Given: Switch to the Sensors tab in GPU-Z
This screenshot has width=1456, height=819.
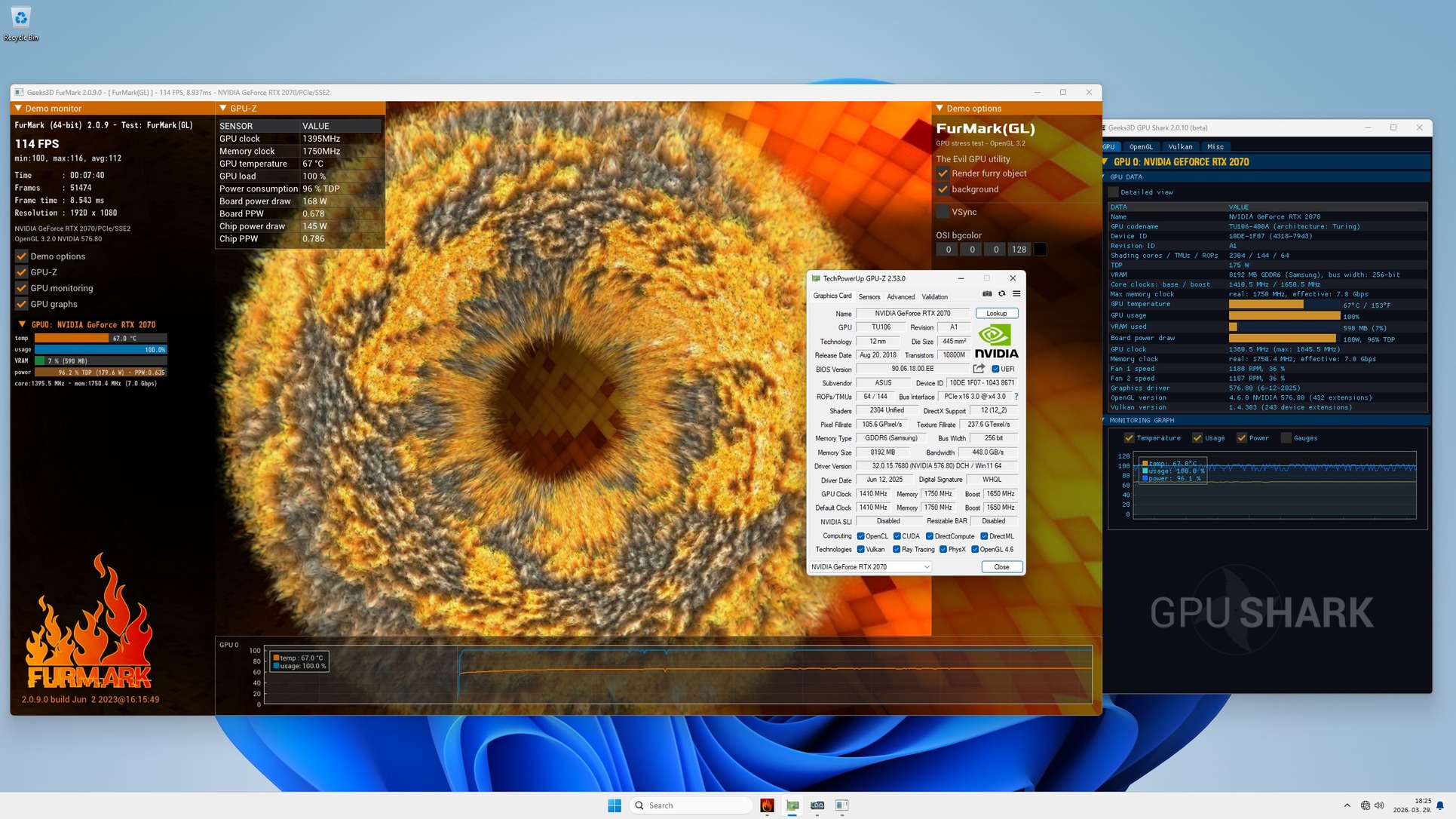Looking at the screenshot, I should click(x=869, y=297).
